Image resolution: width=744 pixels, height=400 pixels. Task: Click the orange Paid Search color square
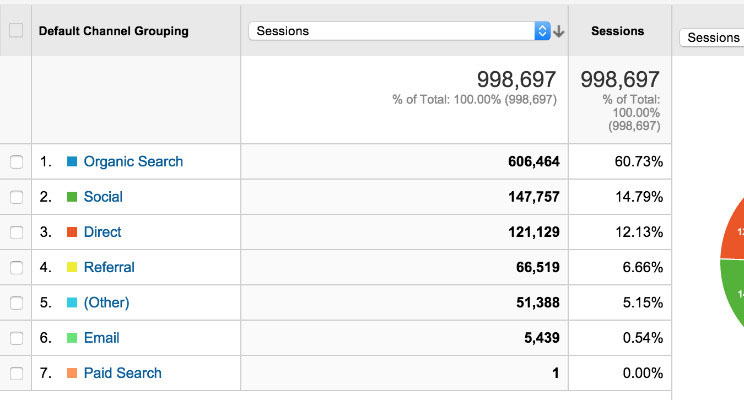tap(72, 373)
